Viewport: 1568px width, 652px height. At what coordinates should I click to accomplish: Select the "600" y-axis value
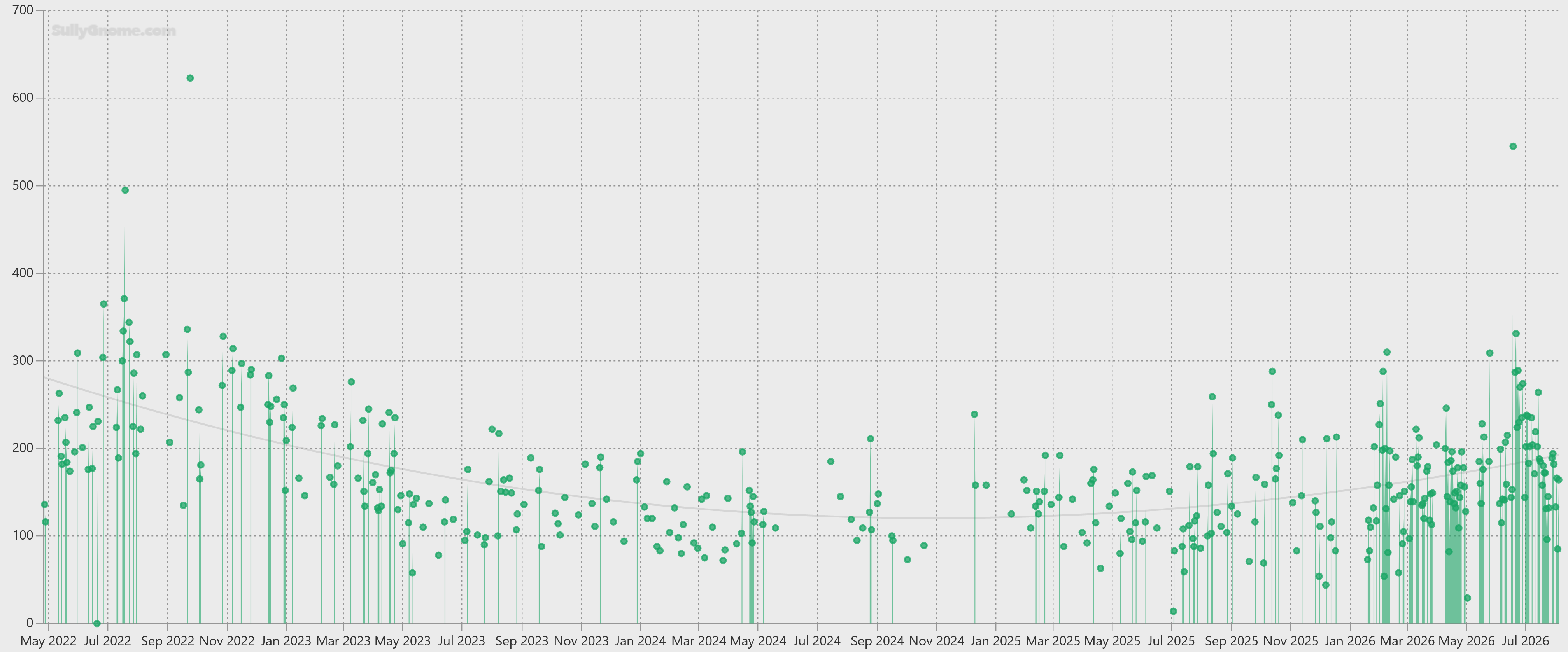coord(23,98)
